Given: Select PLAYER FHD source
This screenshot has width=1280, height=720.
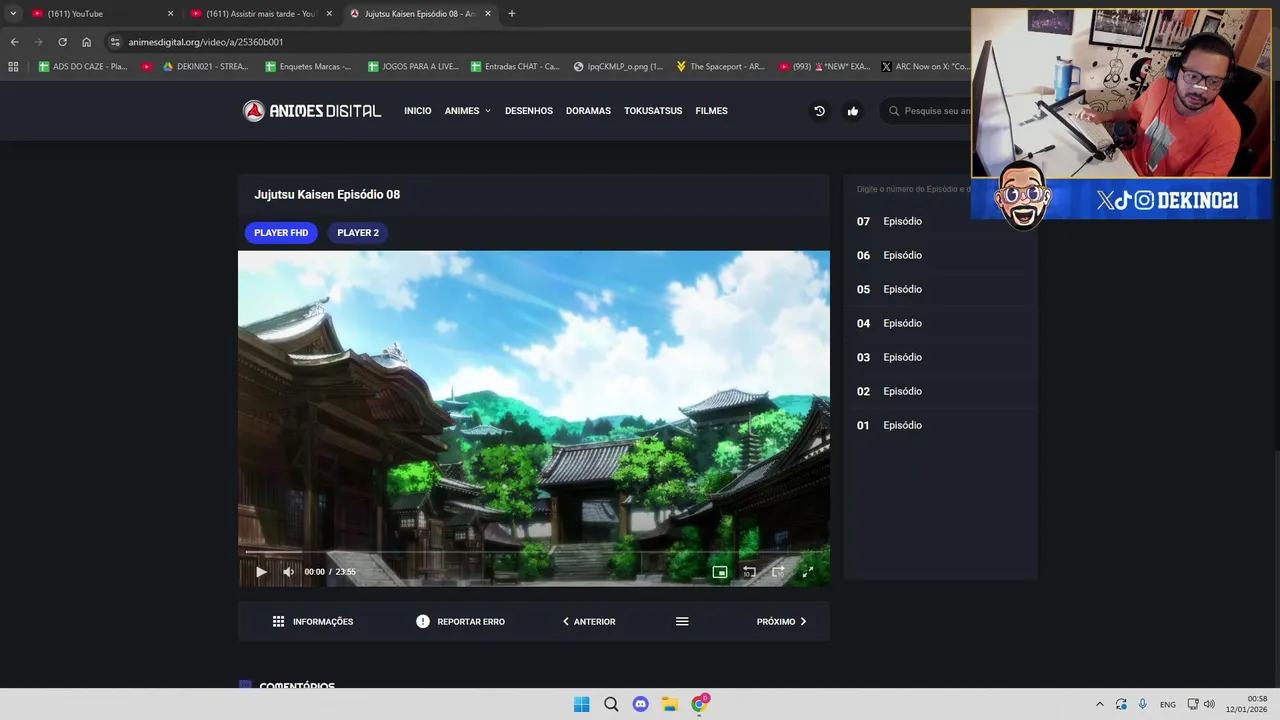Looking at the screenshot, I should [x=281, y=233].
